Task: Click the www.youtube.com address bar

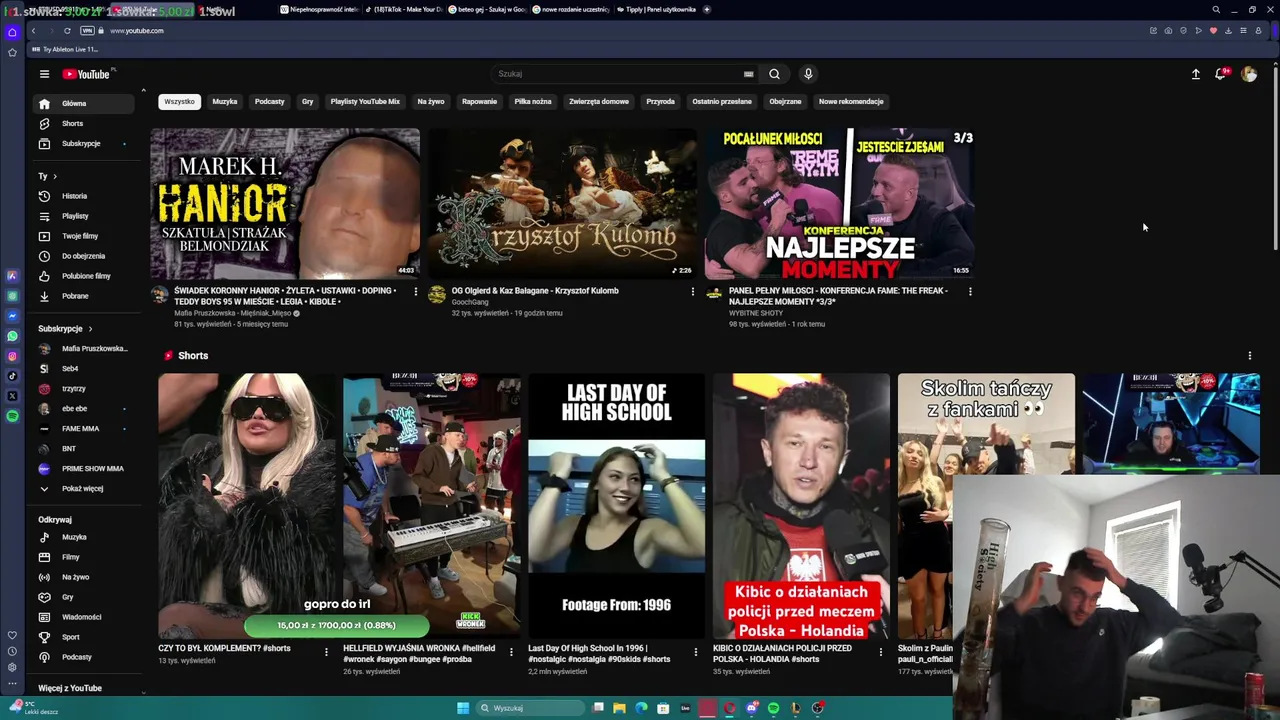Action: click(x=137, y=31)
